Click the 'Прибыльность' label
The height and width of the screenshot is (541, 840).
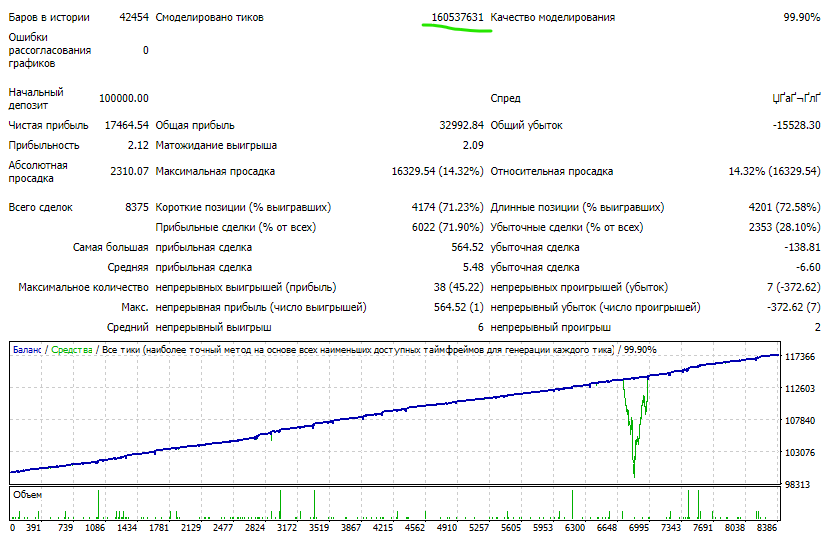(x=44, y=145)
